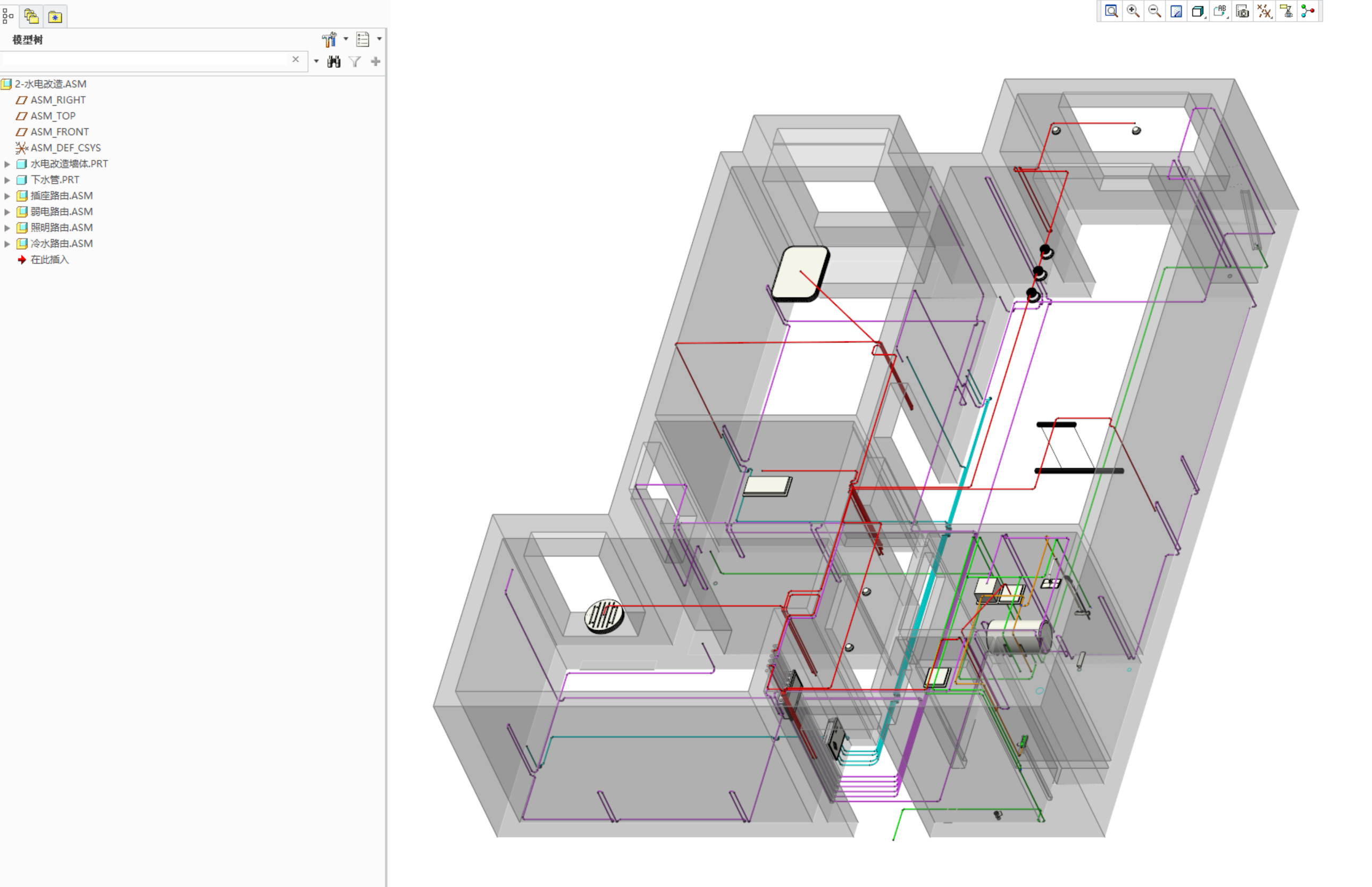Click the tree show list icon
The height and width of the screenshot is (887, 1372).
[363, 39]
